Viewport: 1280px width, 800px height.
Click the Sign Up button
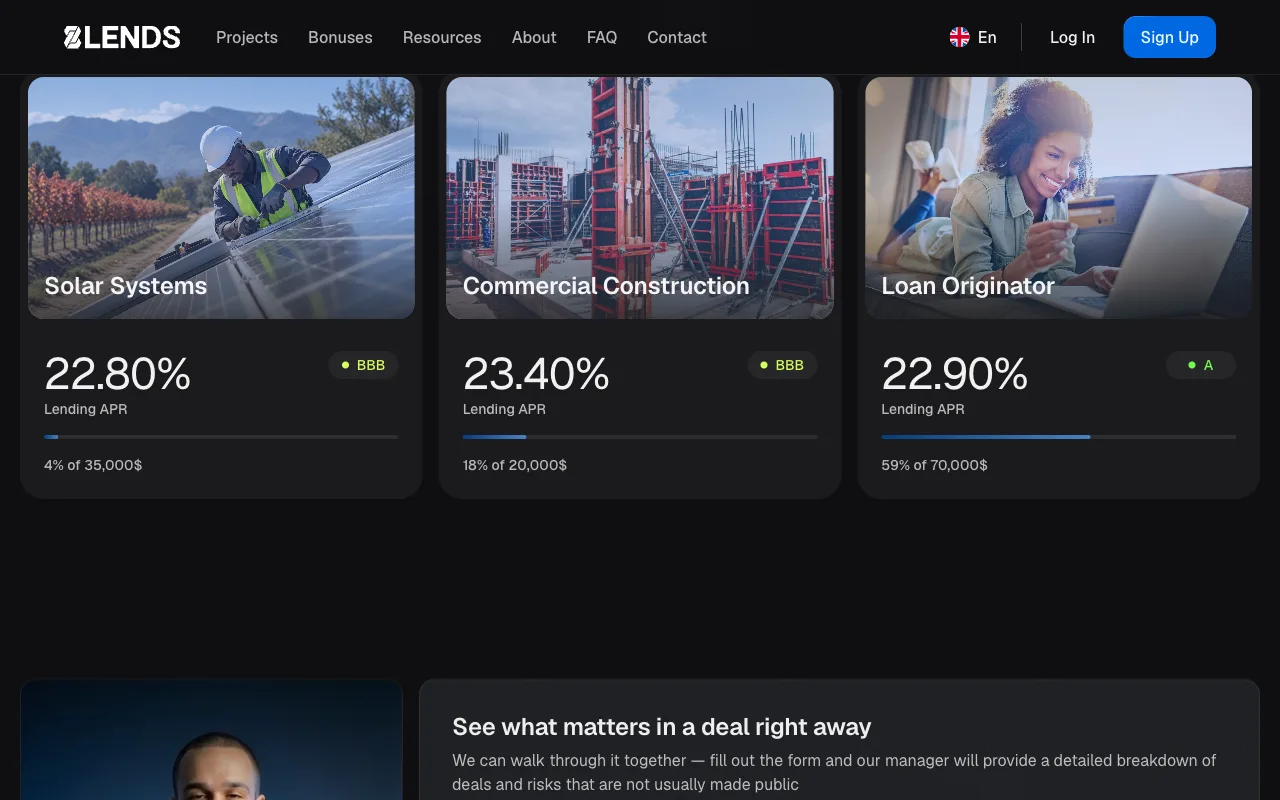(1169, 37)
